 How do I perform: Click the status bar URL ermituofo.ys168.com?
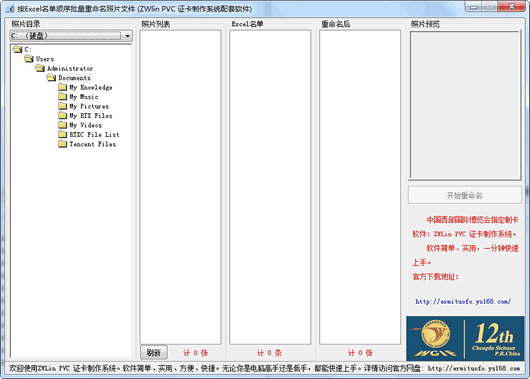(x=474, y=368)
